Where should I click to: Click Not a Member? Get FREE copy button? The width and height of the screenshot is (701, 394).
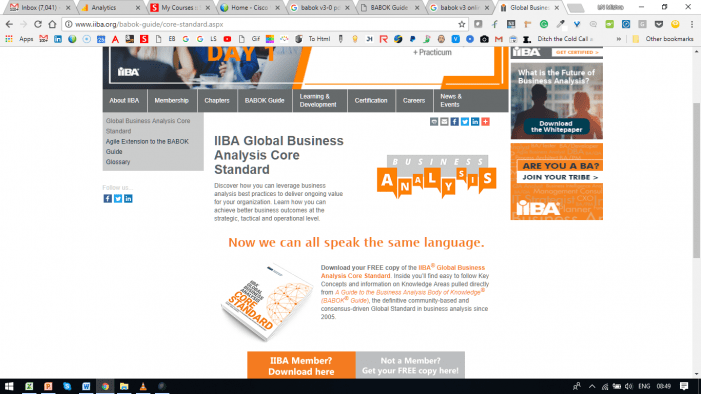click(x=410, y=365)
